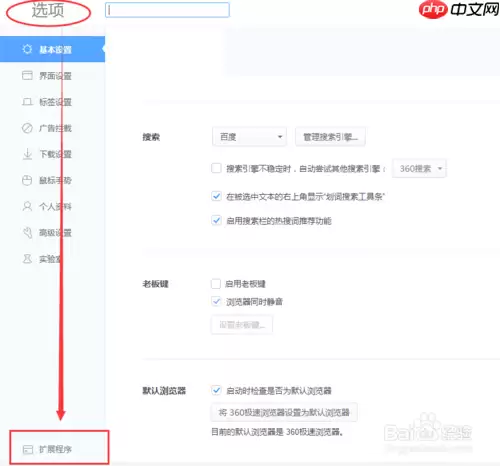Open the 基本设置 section
This screenshot has height=466, width=500.
pyautogui.click(x=52, y=49)
